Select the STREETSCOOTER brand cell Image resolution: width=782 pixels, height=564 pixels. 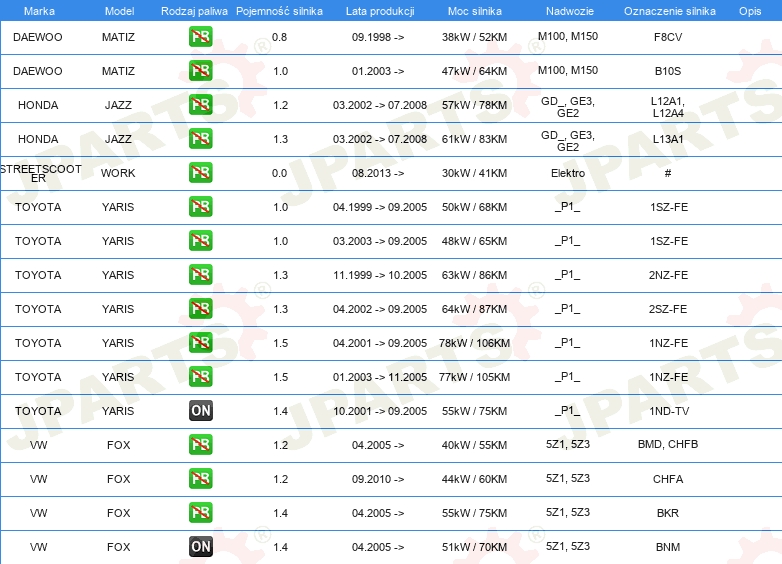click(40, 173)
